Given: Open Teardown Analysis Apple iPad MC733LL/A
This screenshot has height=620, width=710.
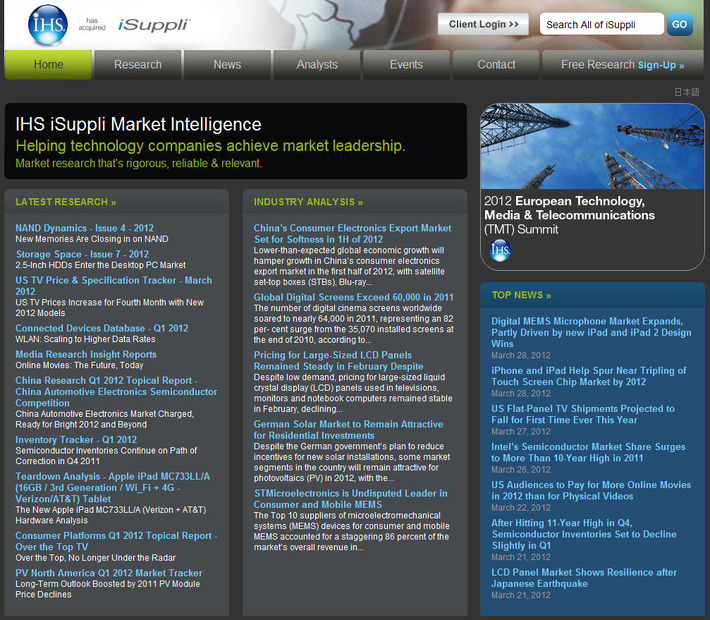Looking at the screenshot, I should [113, 487].
